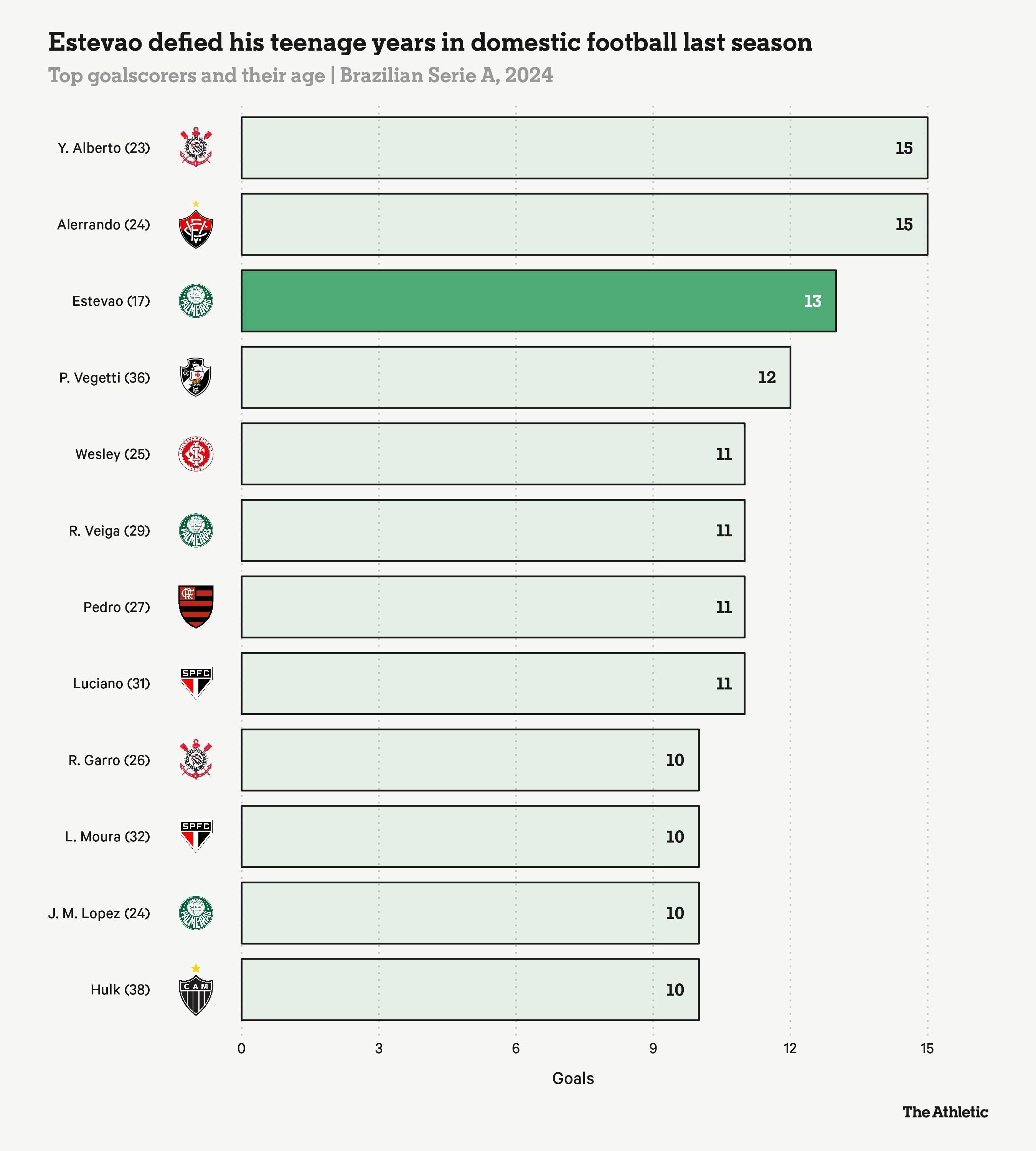Click the Corinthians crest beside Y. Alberto
The width and height of the screenshot is (1036, 1151).
click(196, 147)
